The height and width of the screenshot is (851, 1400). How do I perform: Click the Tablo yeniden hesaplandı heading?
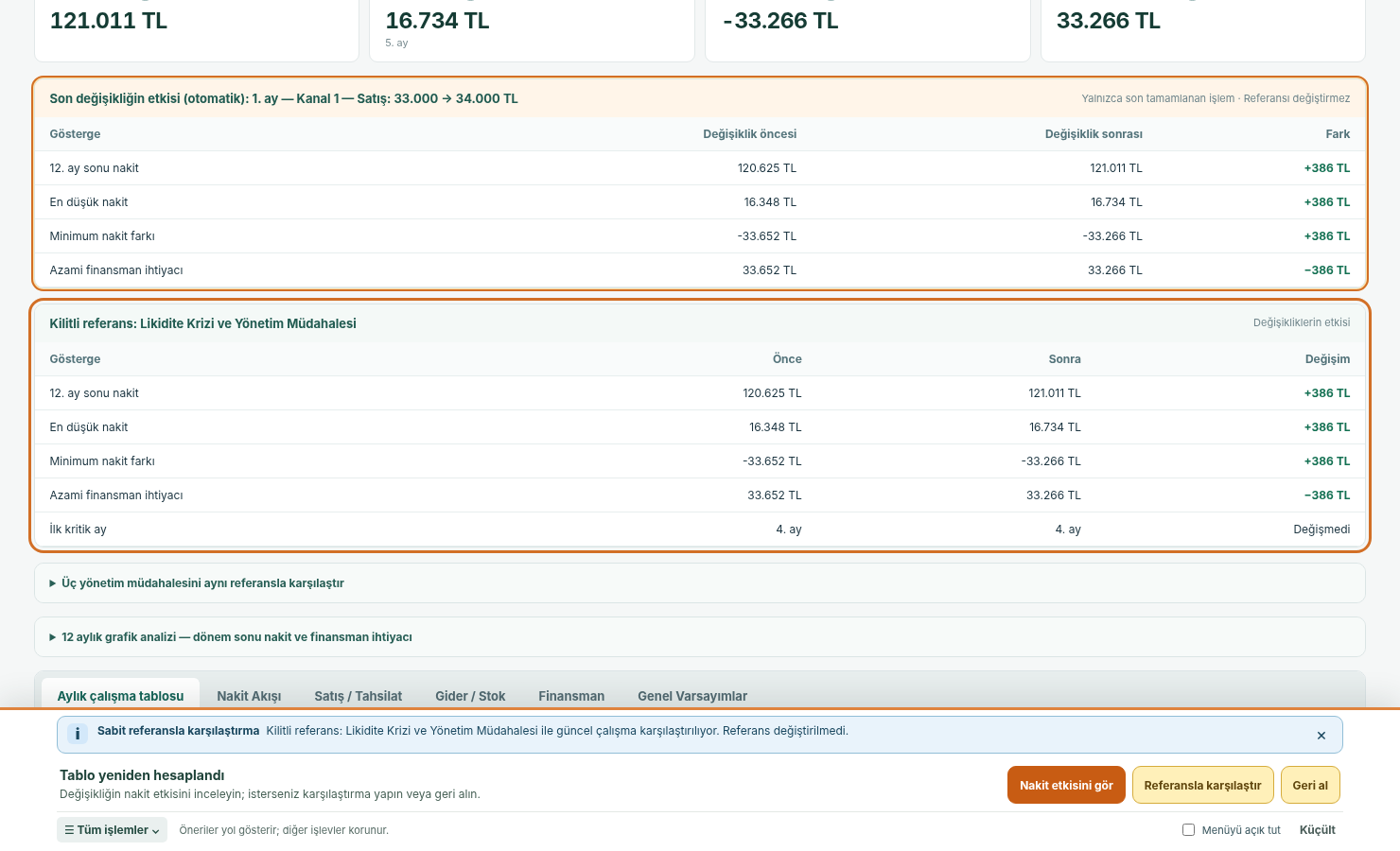click(x=142, y=775)
